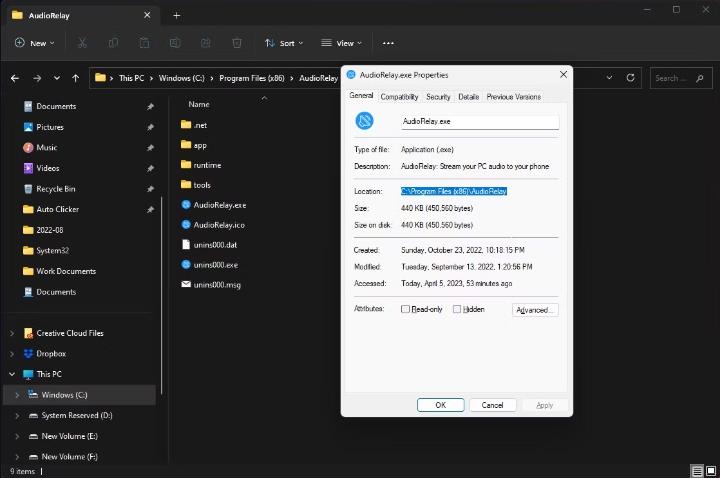This screenshot has height=478, width=720.
Task: Enable the Hidden attribute checkbox
Action: click(x=457, y=309)
